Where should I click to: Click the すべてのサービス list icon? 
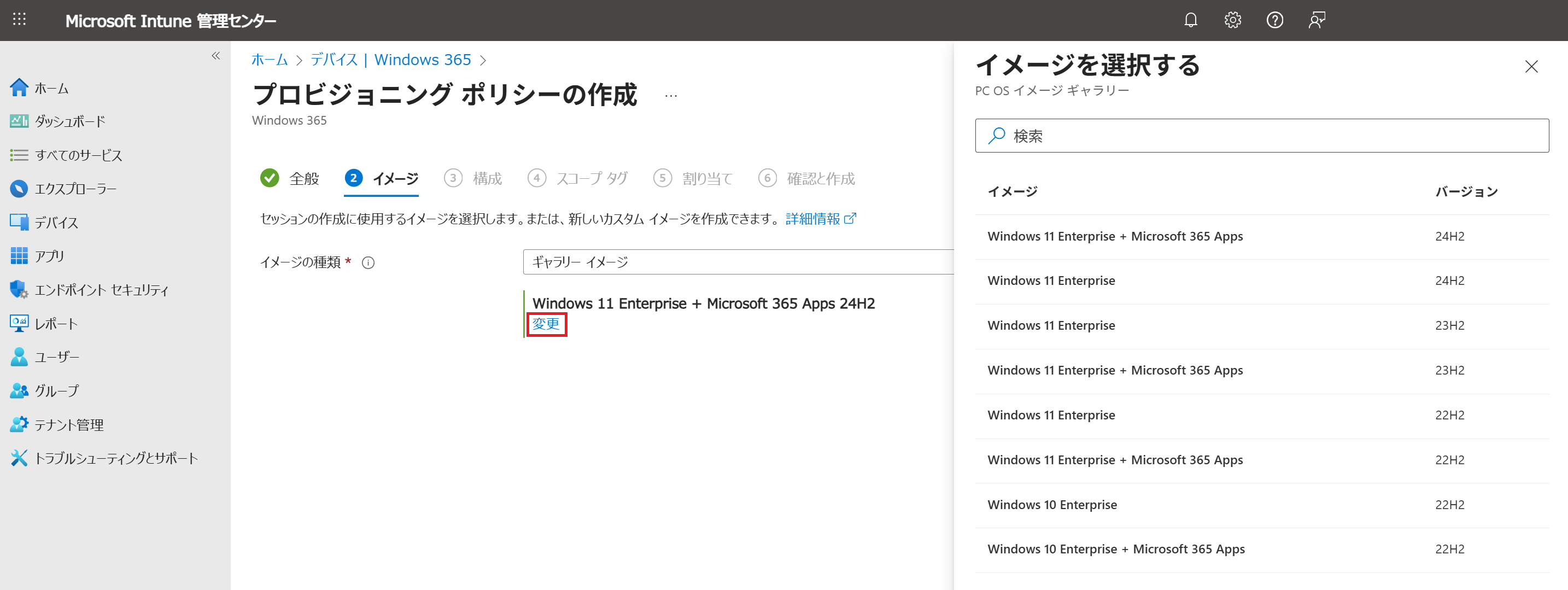[19, 155]
